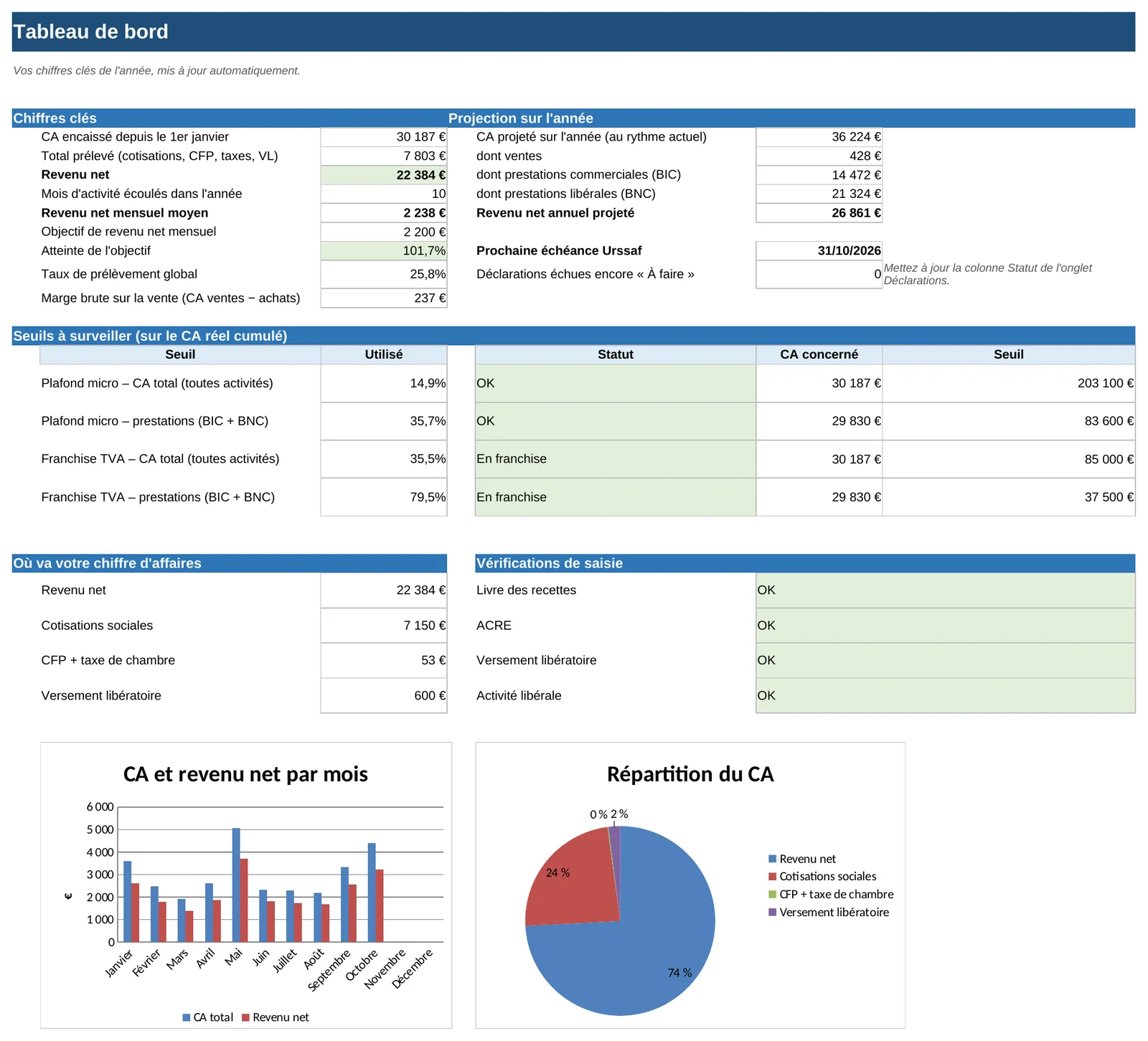Click 'Versement libératoire' in pie chart legend
Image resolution: width=1148 pixels, height=1041 pixels.
pyautogui.click(x=829, y=913)
